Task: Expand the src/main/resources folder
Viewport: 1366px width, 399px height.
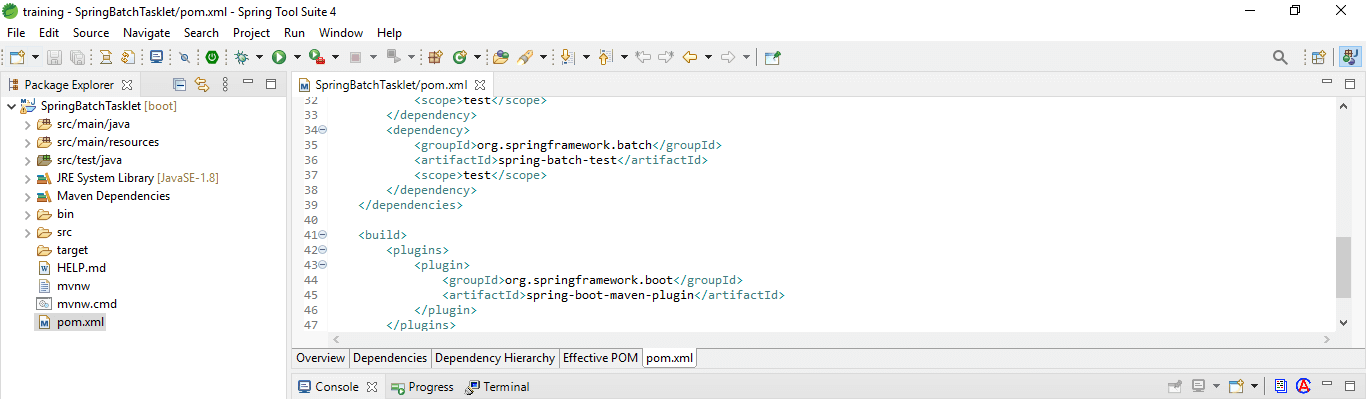Action: tap(27, 142)
